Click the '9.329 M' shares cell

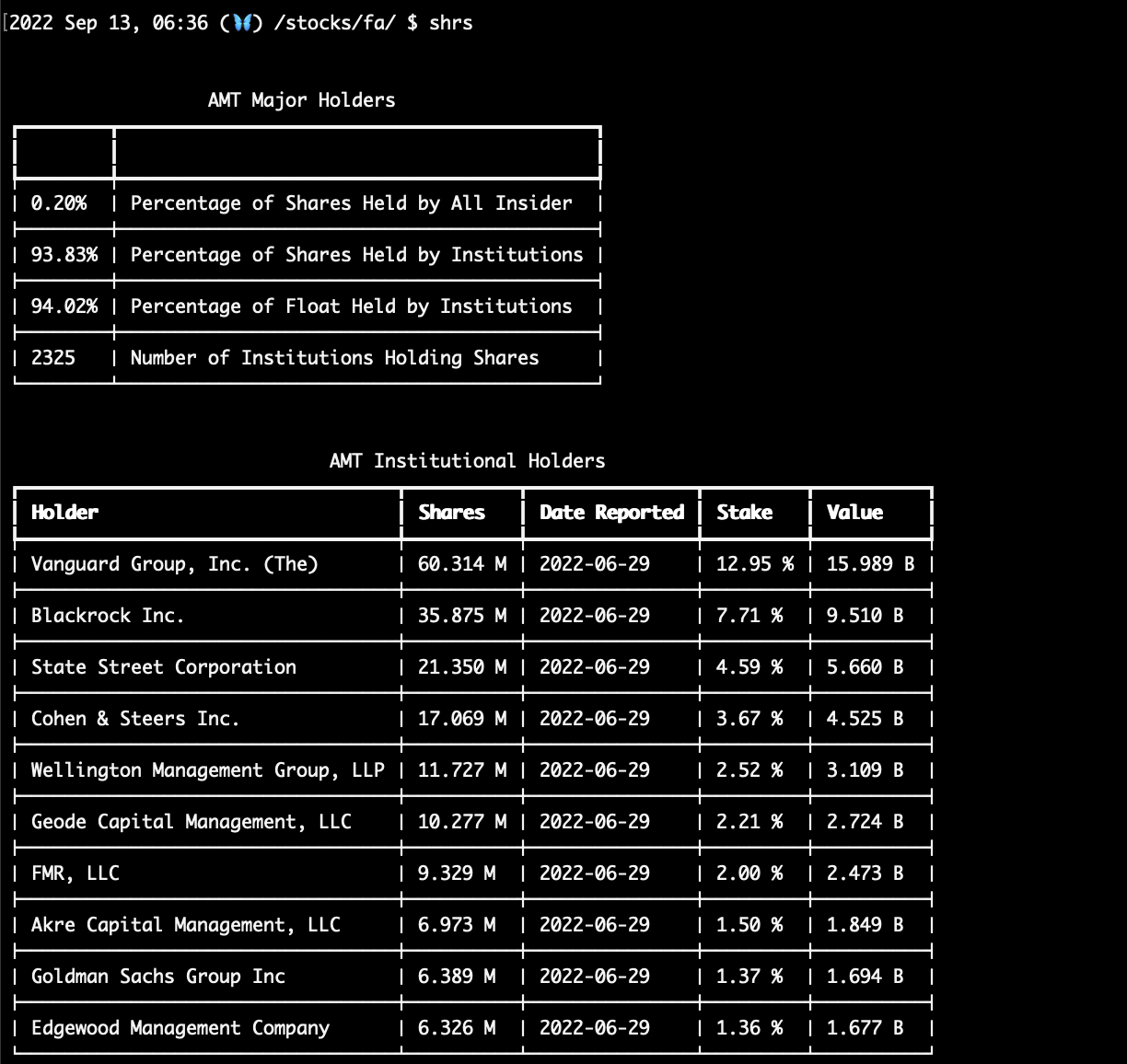tap(457, 873)
